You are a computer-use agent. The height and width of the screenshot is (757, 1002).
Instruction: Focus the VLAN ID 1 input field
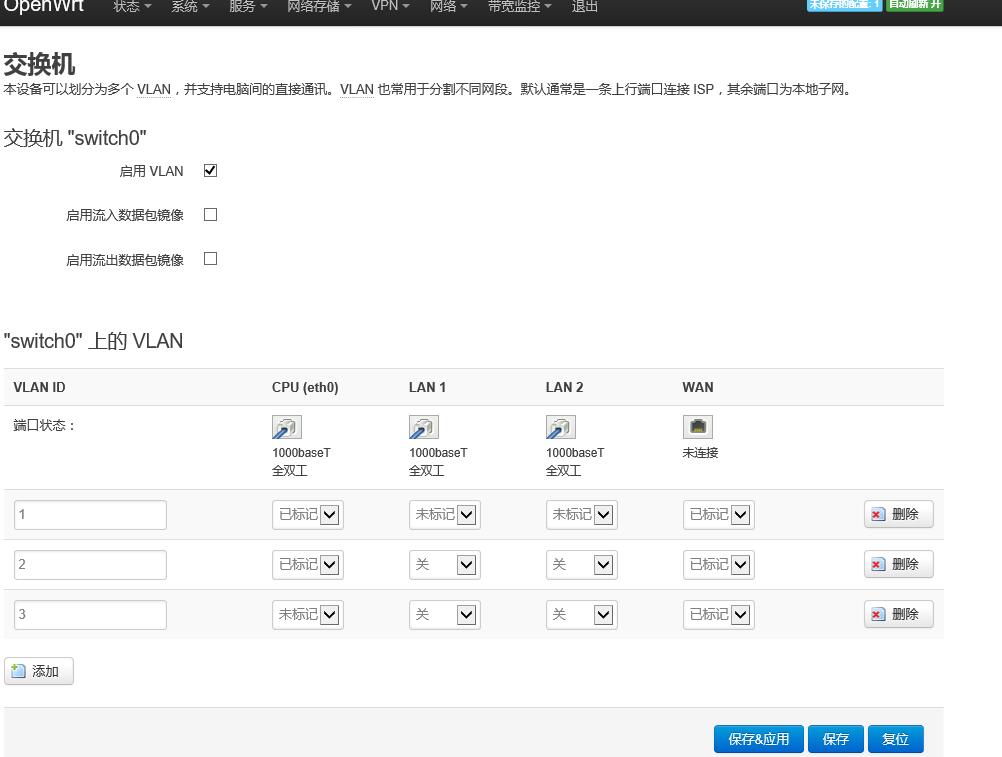90,515
